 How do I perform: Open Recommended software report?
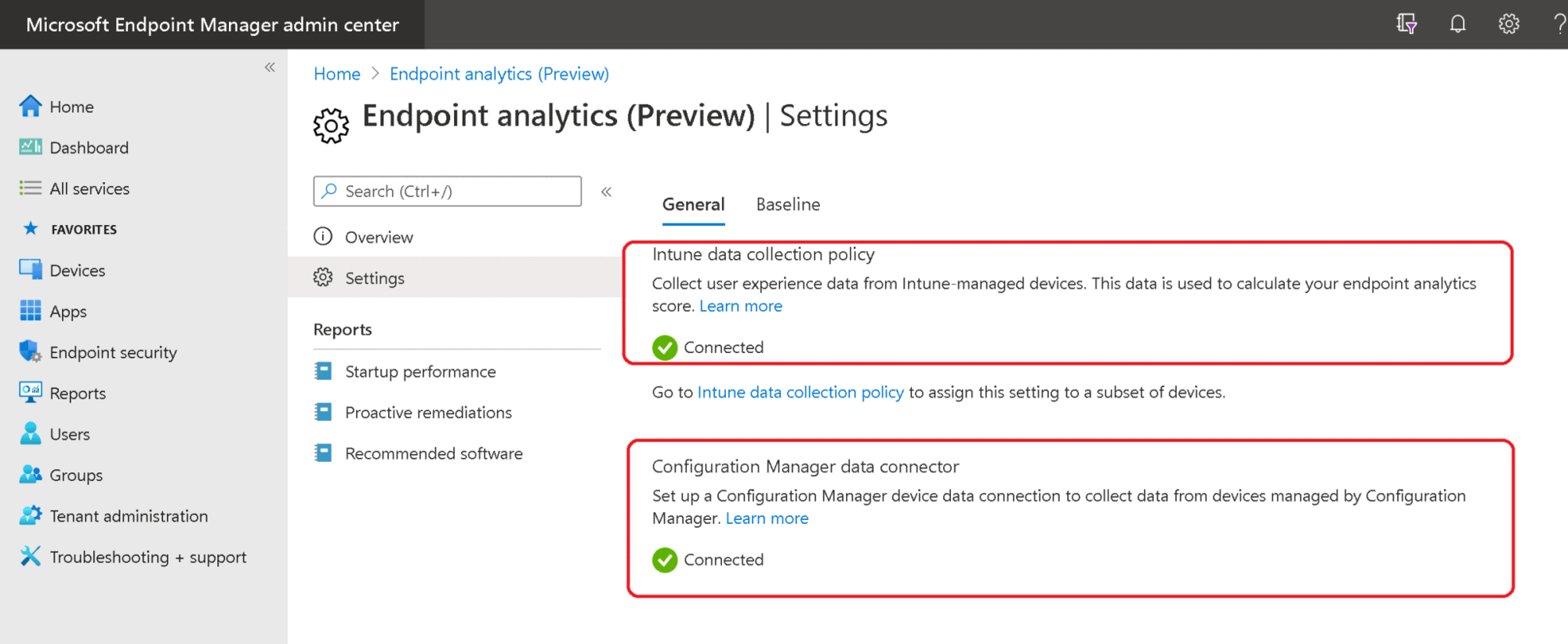coord(434,453)
